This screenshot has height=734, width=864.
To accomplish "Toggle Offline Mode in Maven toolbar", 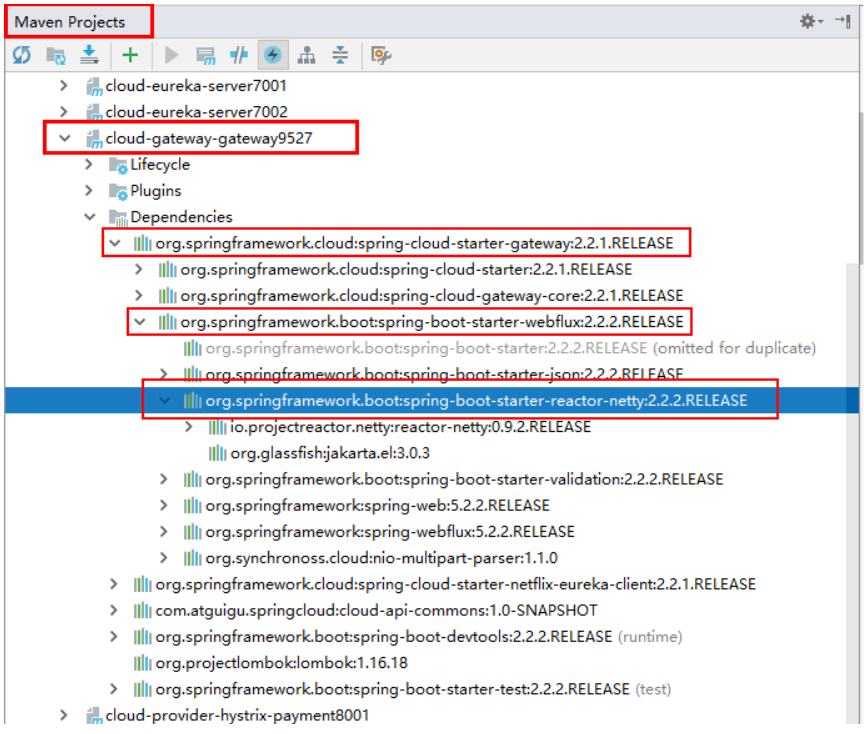I will pyautogui.click(x=239, y=55).
